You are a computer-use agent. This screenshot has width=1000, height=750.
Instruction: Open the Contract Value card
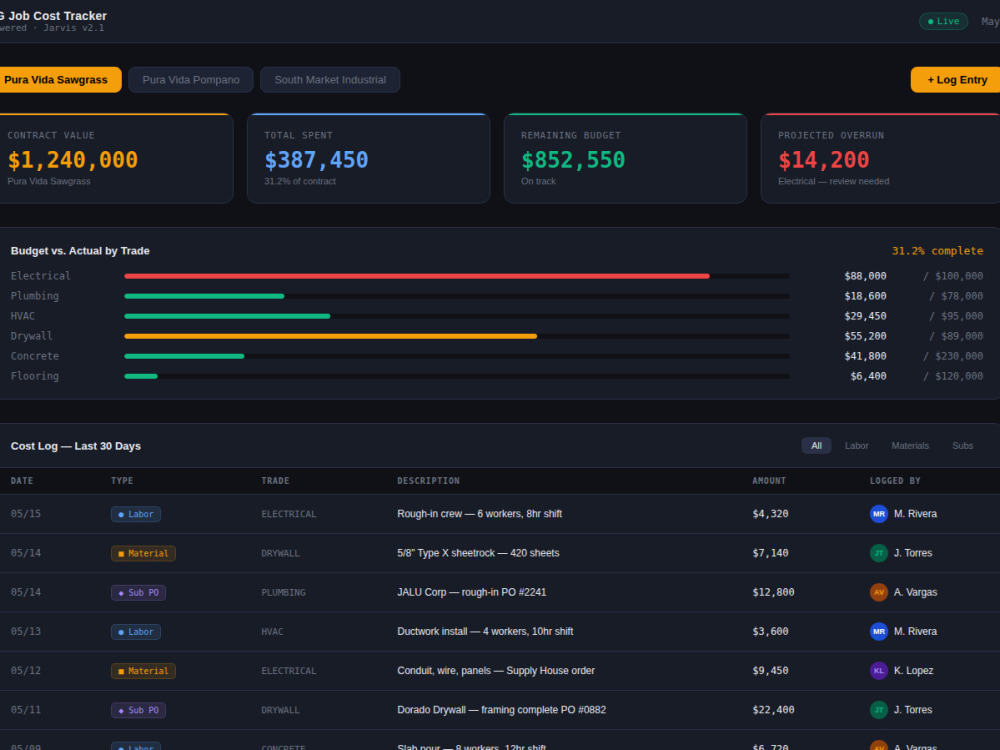[x=116, y=159]
